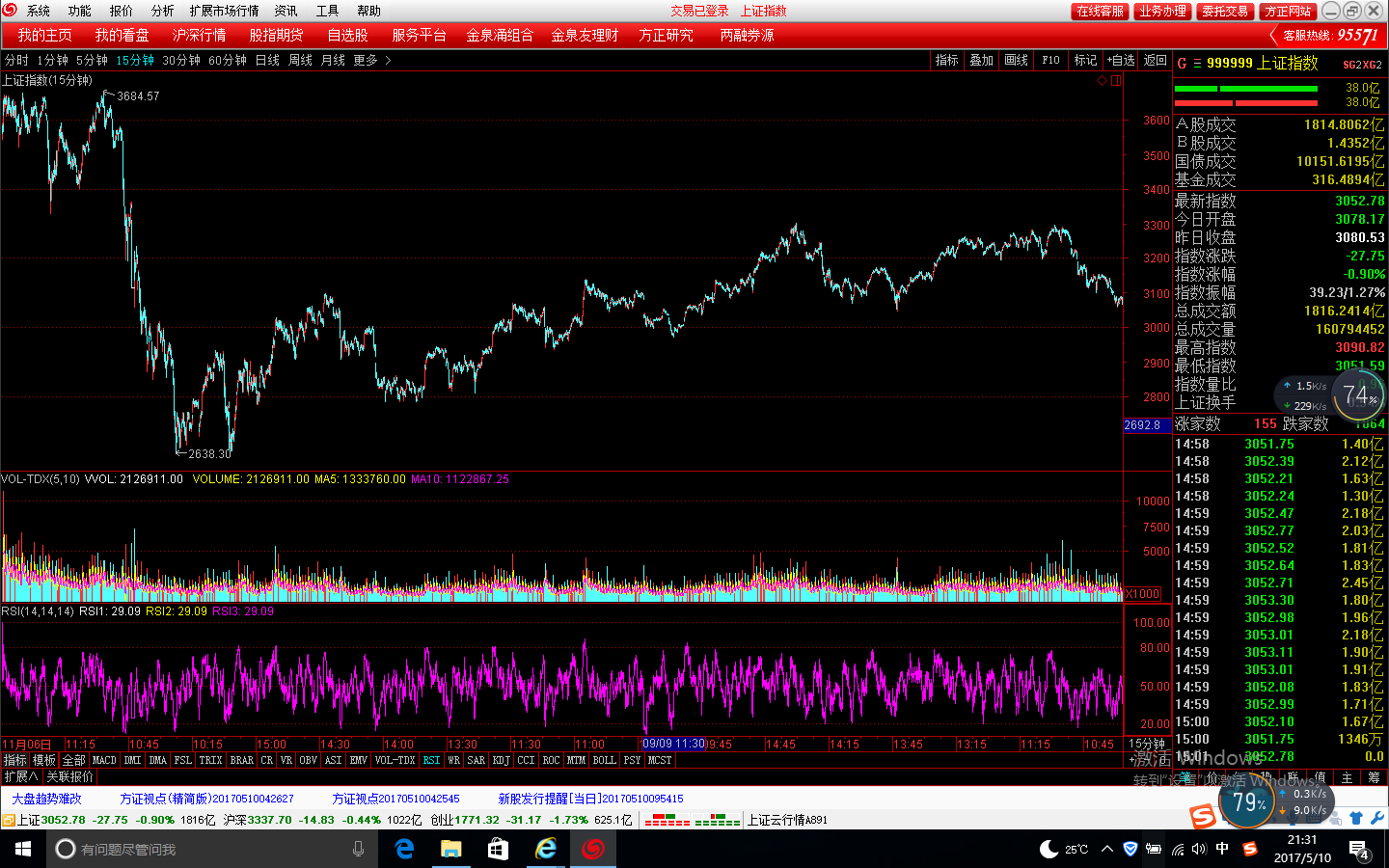1389x868 pixels.
Task: Click the app logo icon at top-left
Action: pyautogui.click(x=10, y=10)
